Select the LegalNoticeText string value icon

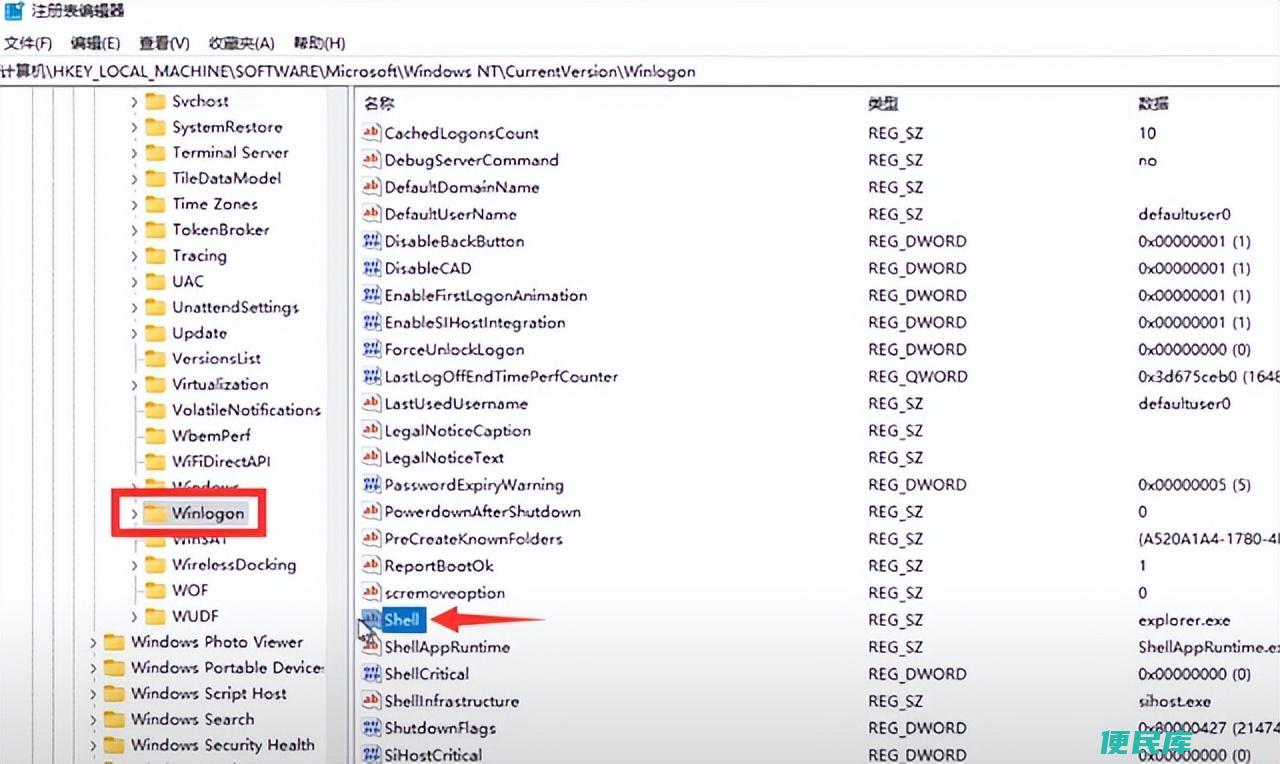[x=371, y=457]
